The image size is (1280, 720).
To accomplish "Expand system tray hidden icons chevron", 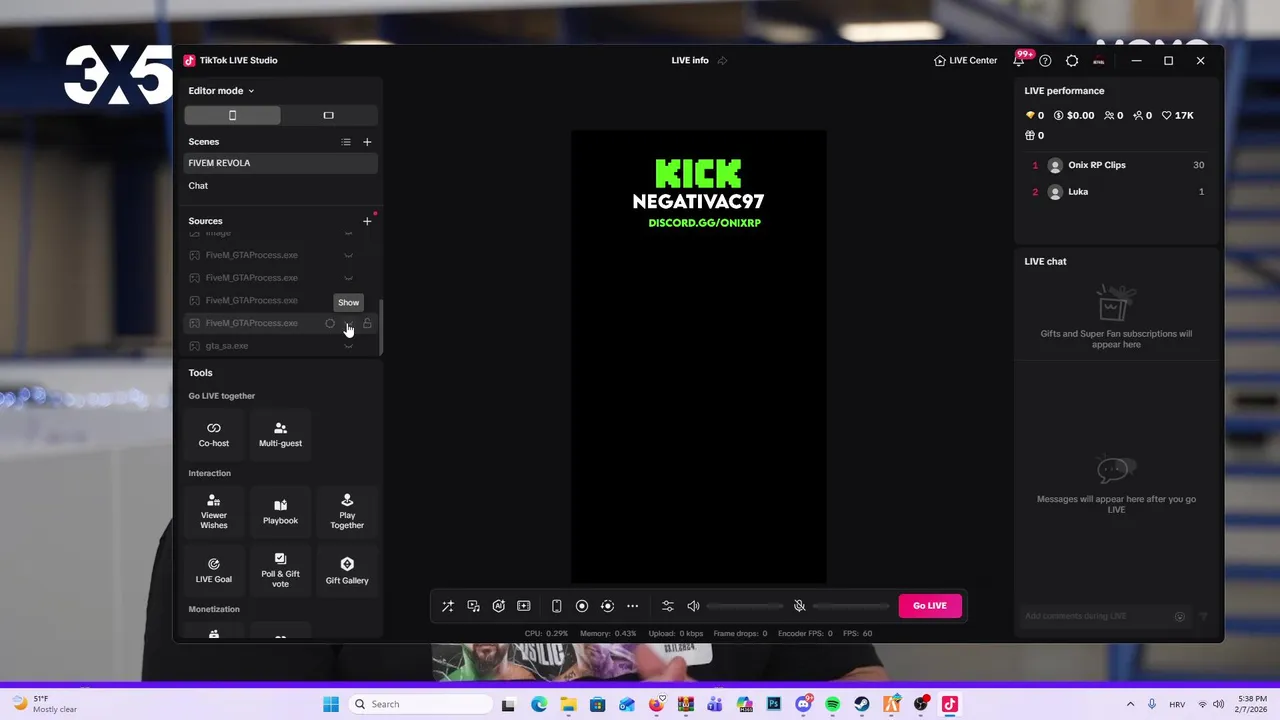I will pos(1130,704).
